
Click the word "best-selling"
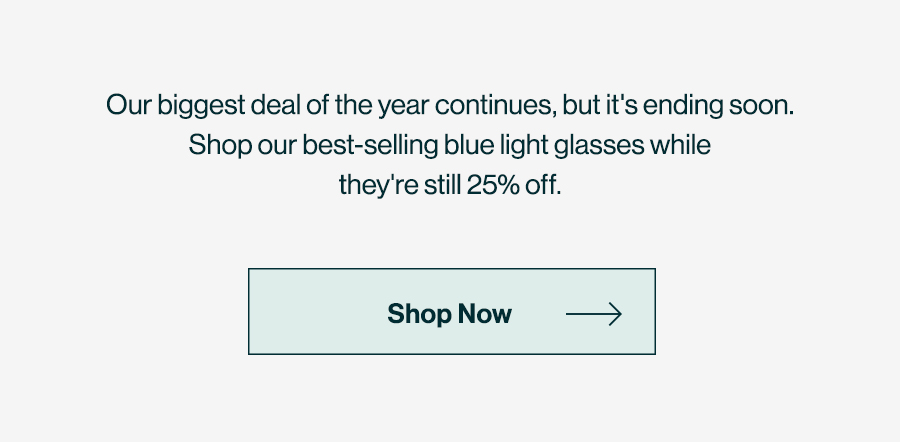tap(370, 145)
